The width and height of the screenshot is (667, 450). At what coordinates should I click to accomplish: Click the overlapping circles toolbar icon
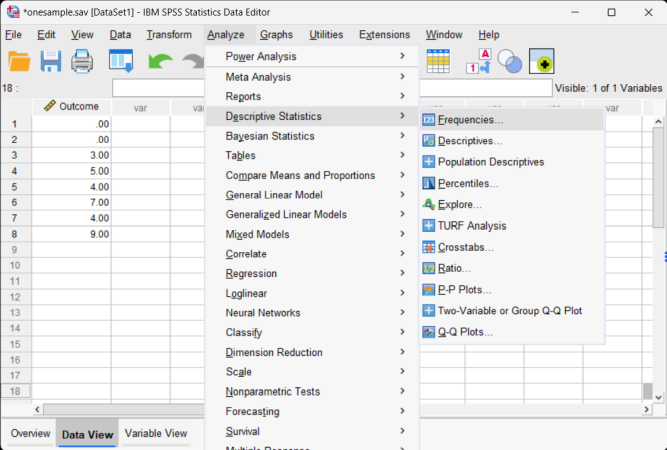click(510, 61)
